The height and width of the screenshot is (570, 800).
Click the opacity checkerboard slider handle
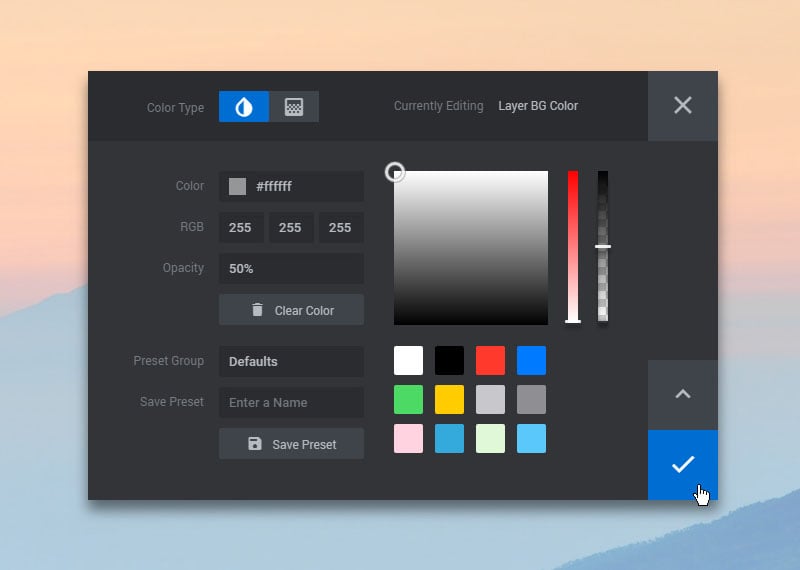click(603, 246)
